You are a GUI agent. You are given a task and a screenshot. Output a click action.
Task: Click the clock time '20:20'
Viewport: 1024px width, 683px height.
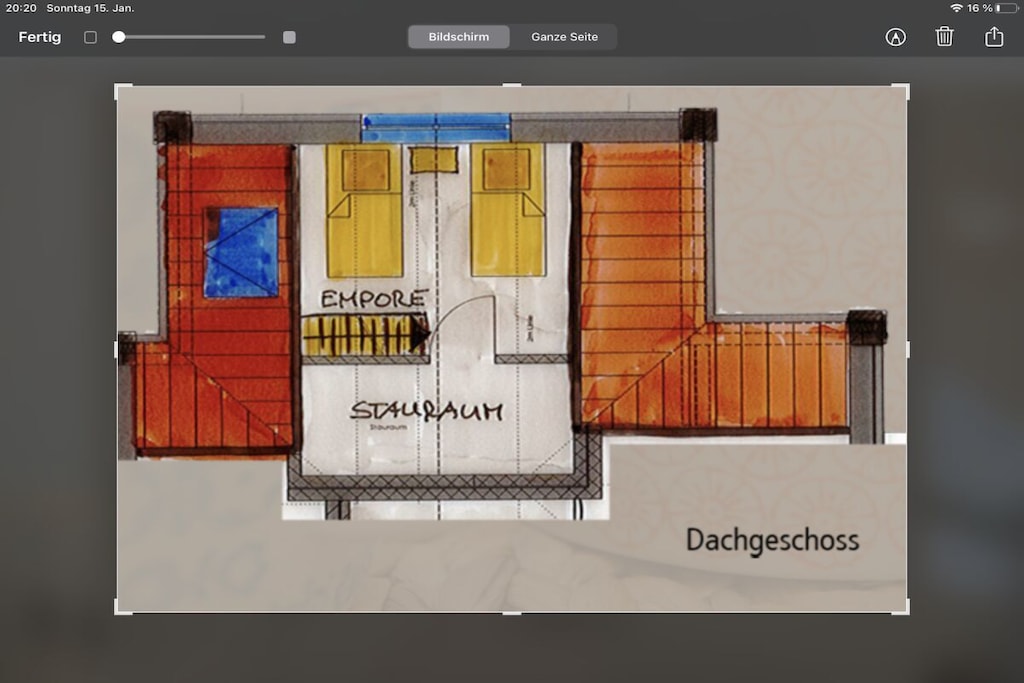coord(21,8)
